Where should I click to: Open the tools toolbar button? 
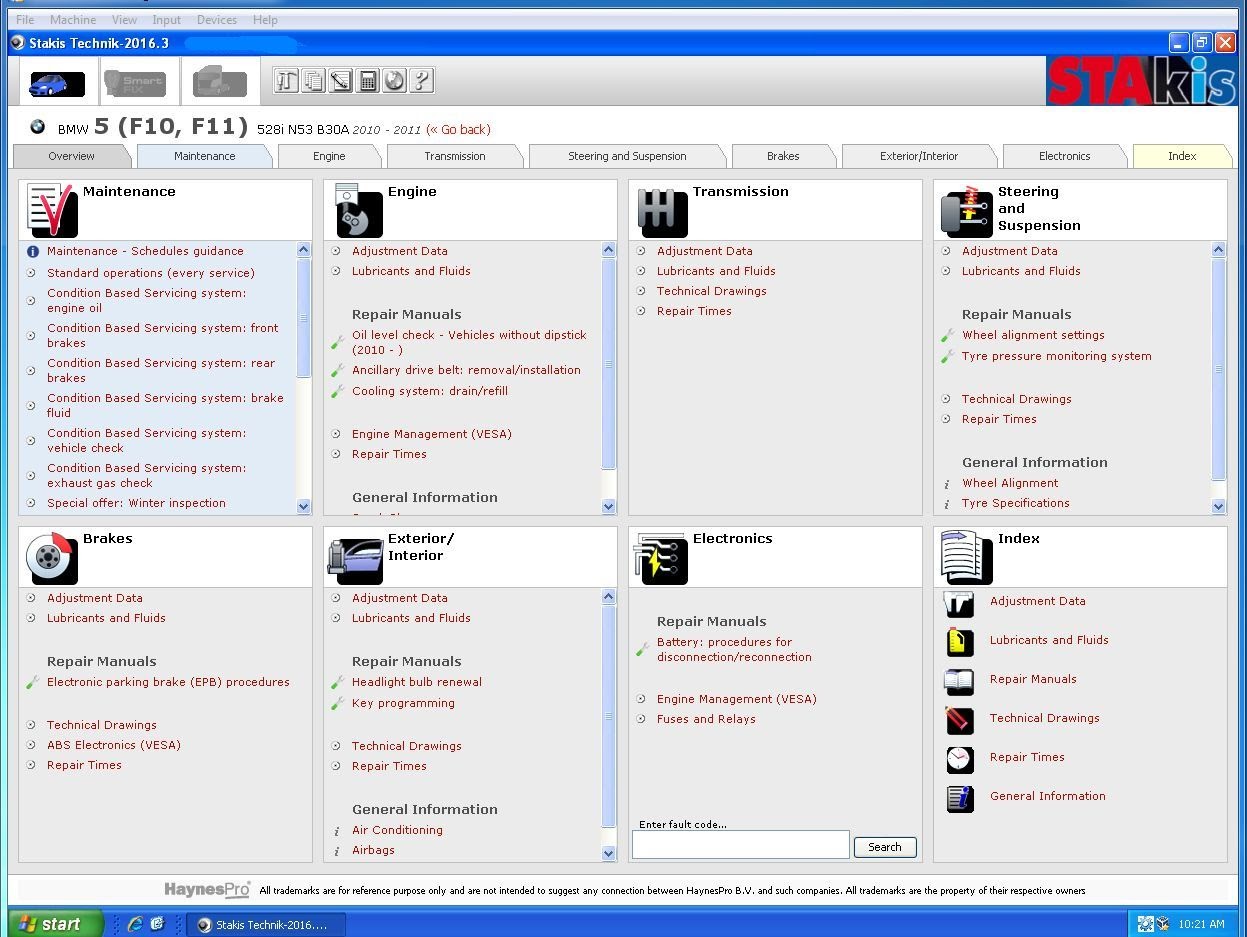(x=286, y=81)
